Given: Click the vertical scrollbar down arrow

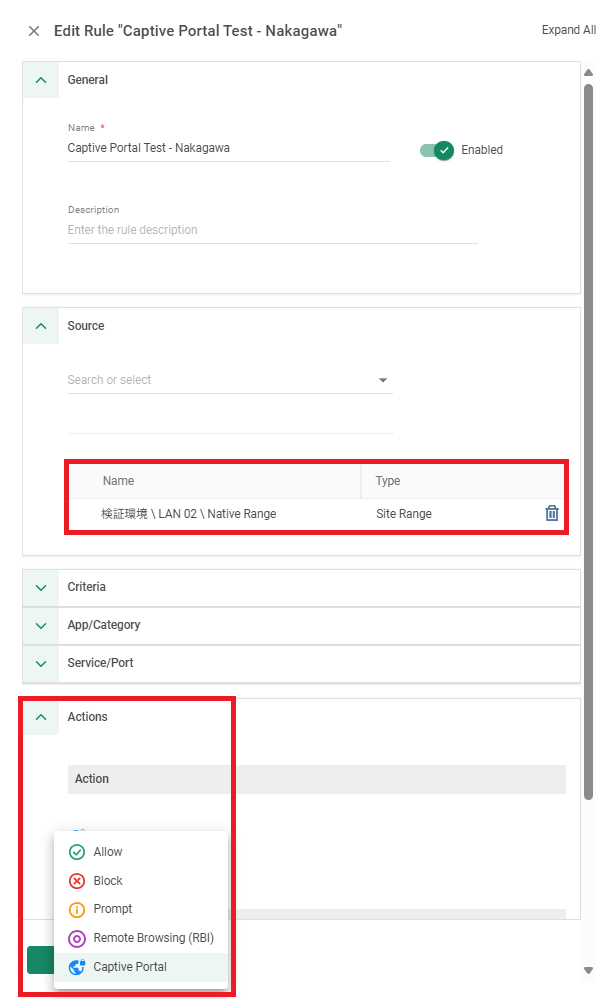Looking at the screenshot, I should click(588, 970).
